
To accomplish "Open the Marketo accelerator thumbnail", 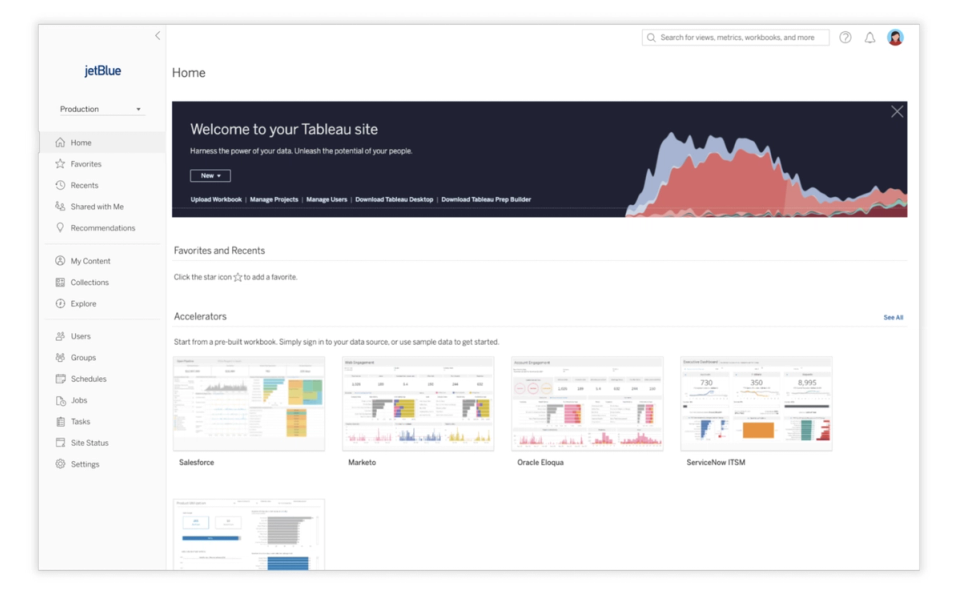I will coord(418,404).
